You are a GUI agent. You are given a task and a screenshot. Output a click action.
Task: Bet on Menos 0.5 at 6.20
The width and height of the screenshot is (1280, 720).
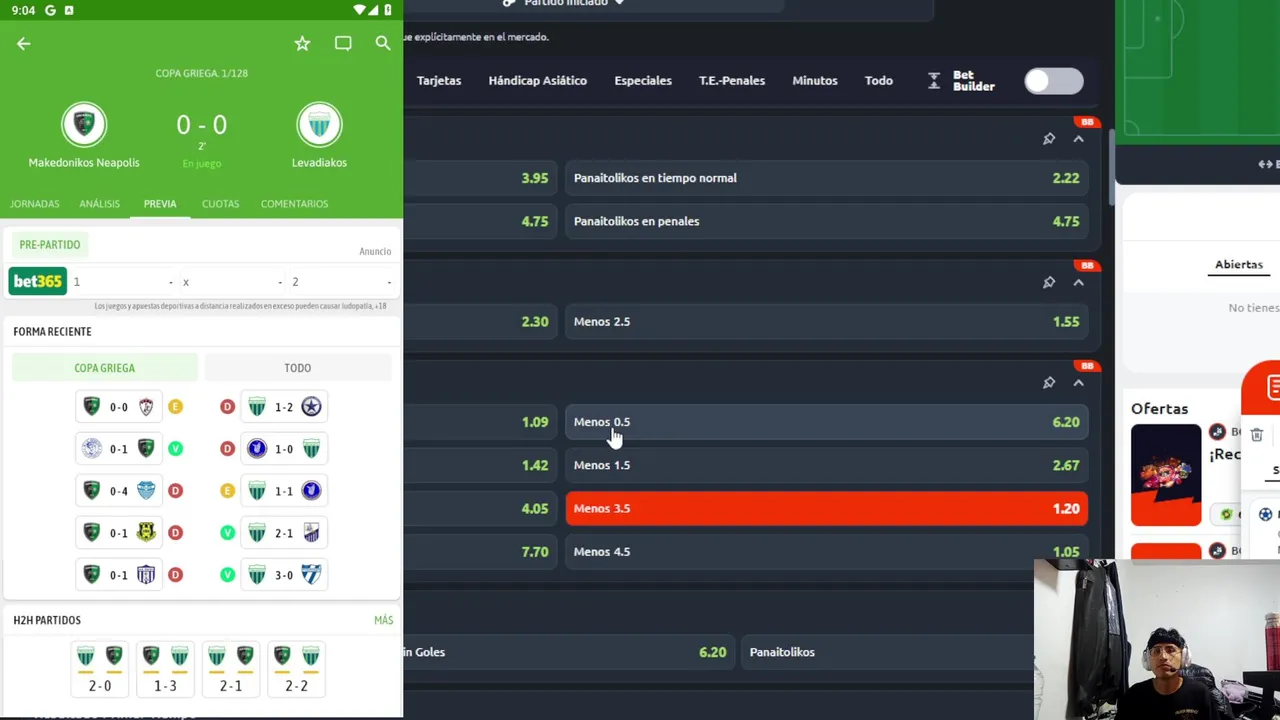(x=827, y=422)
